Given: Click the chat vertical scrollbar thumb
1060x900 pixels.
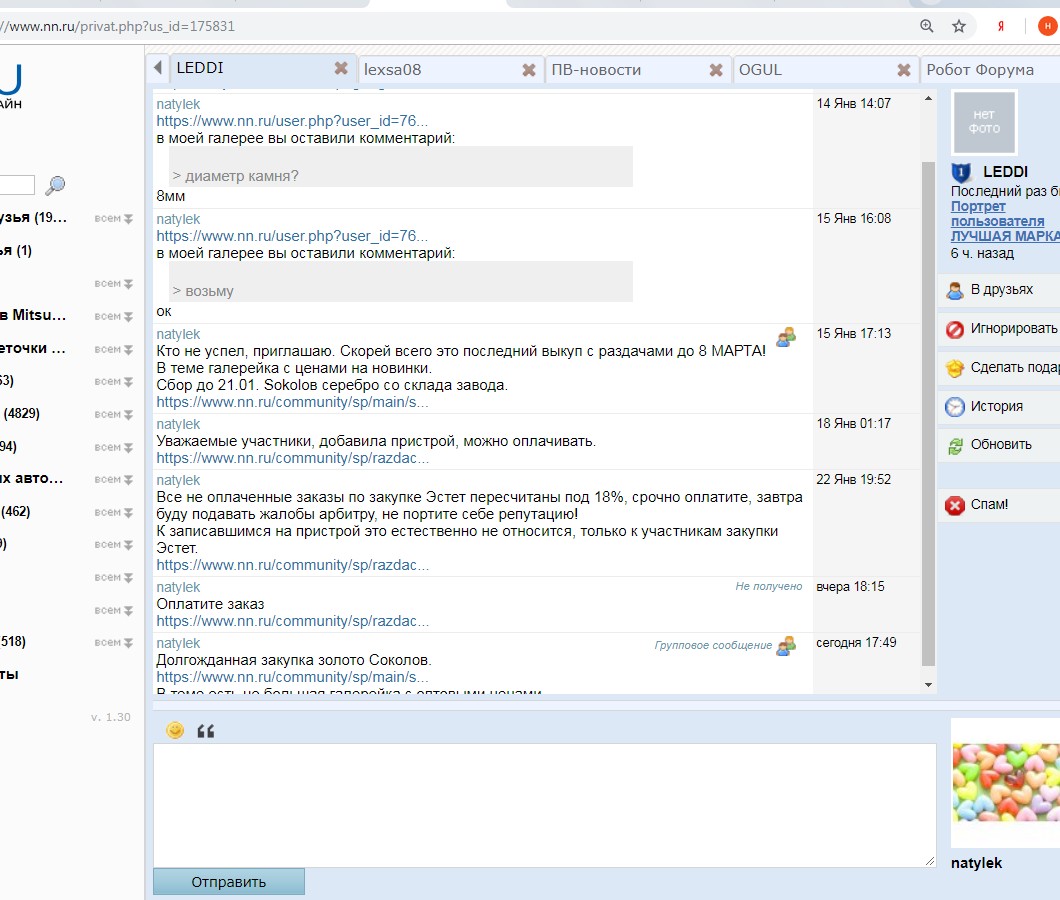Looking at the screenshot, I should 928,414.
